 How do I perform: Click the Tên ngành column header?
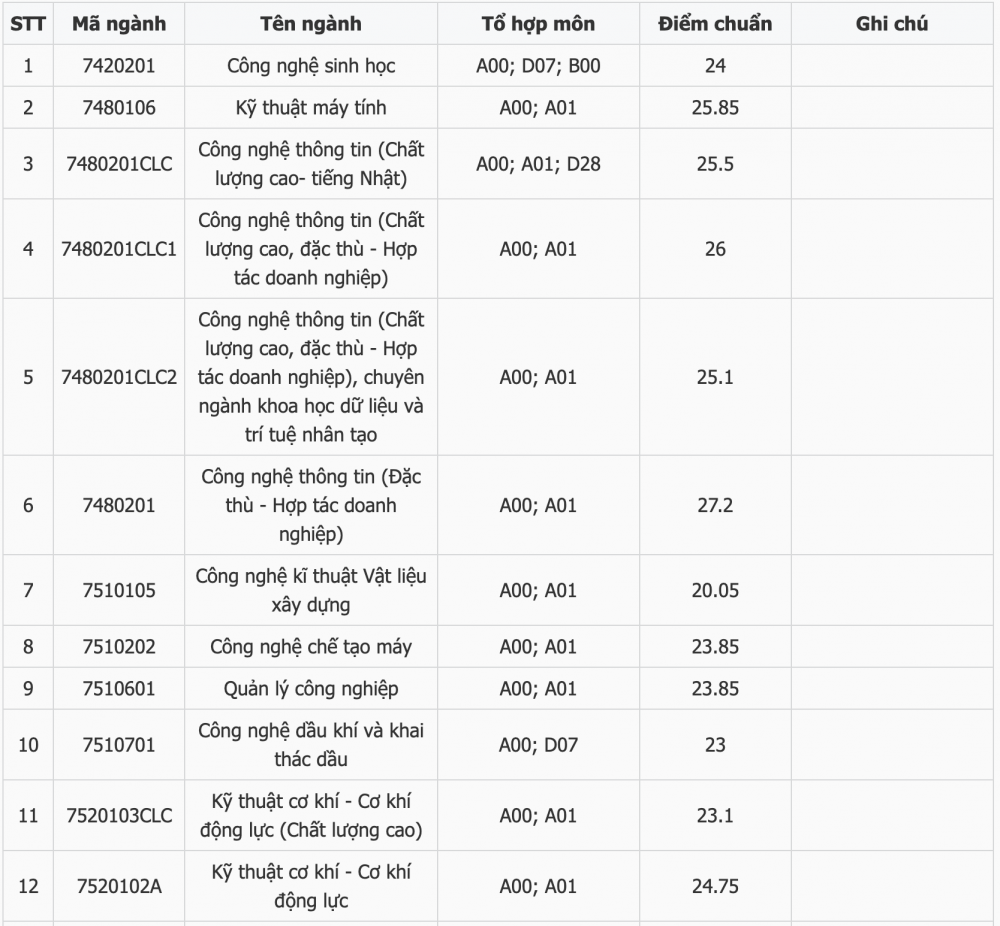tap(311, 24)
